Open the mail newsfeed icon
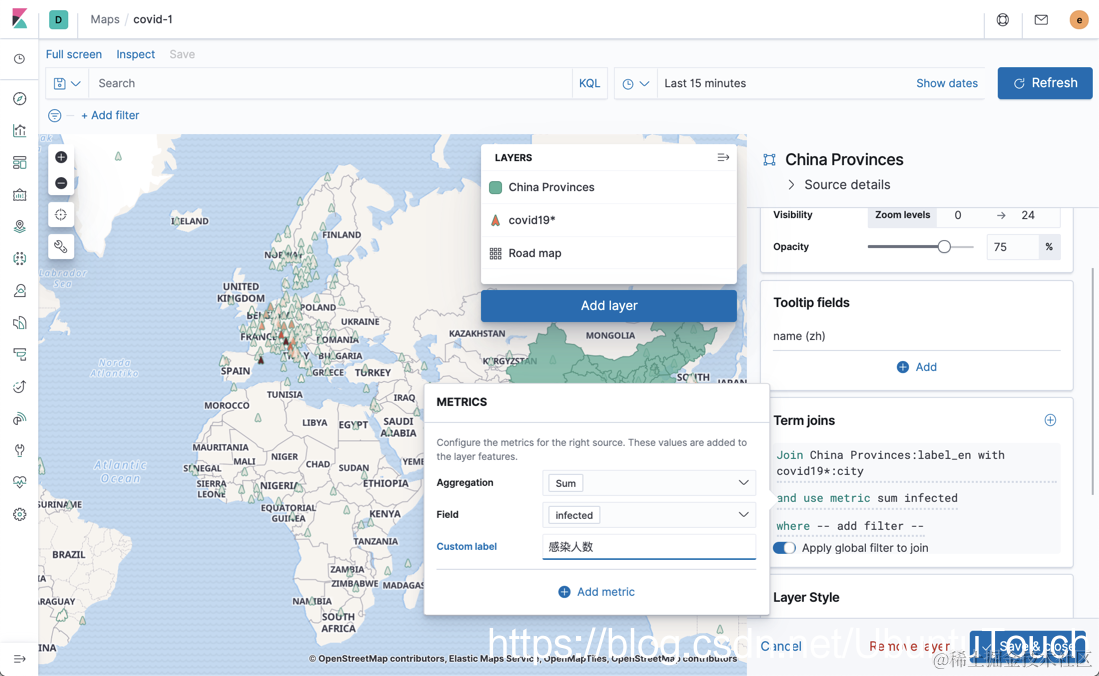 click(1041, 20)
